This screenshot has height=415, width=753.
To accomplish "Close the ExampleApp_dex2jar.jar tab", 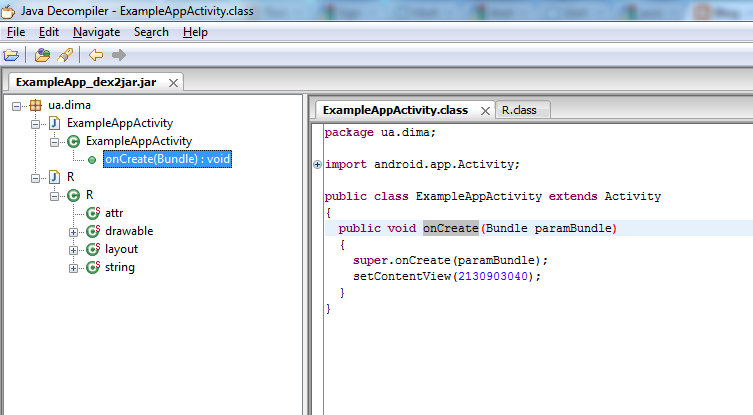I will 173,83.
